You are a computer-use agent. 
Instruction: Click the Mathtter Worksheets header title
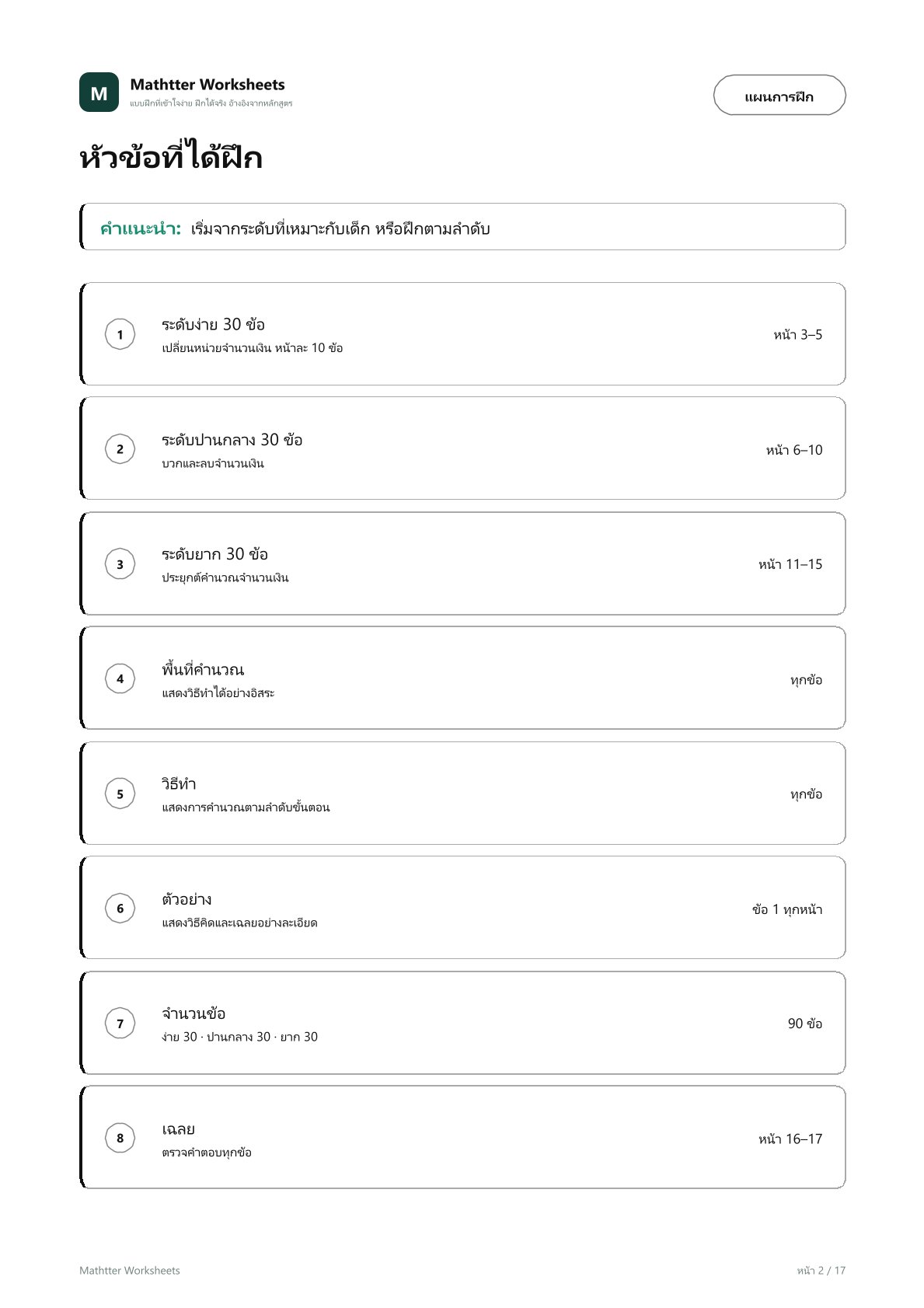pyautogui.click(x=207, y=85)
